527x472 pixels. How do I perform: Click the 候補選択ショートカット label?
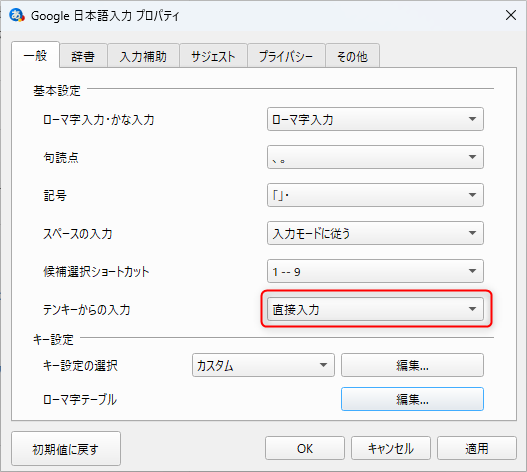coord(96,271)
